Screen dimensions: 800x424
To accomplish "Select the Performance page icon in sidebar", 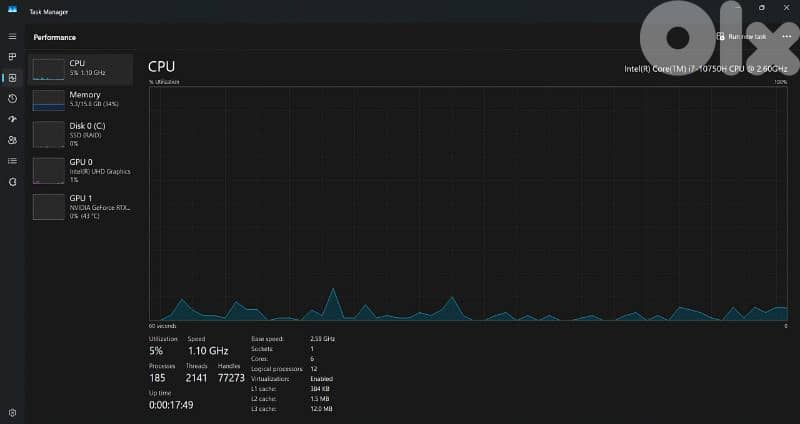I will pyautogui.click(x=12, y=78).
